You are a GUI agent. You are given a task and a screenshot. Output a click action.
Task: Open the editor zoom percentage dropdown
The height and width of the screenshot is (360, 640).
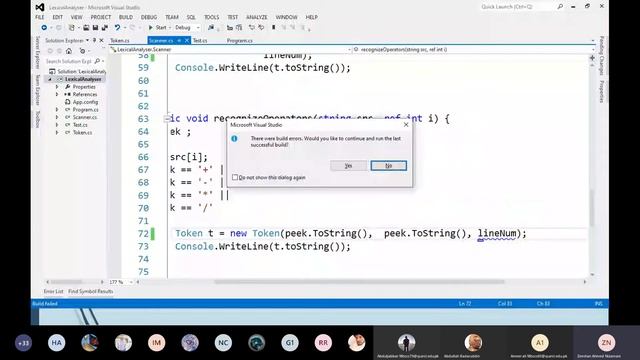point(131,282)
